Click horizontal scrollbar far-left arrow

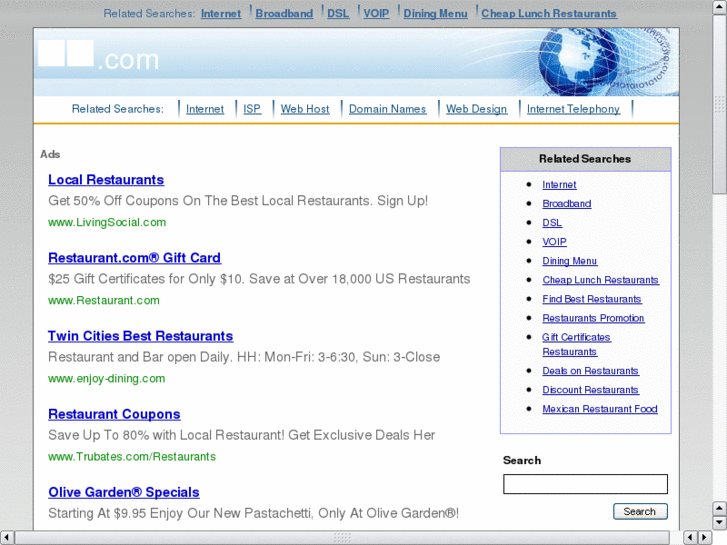click(7, 538)
